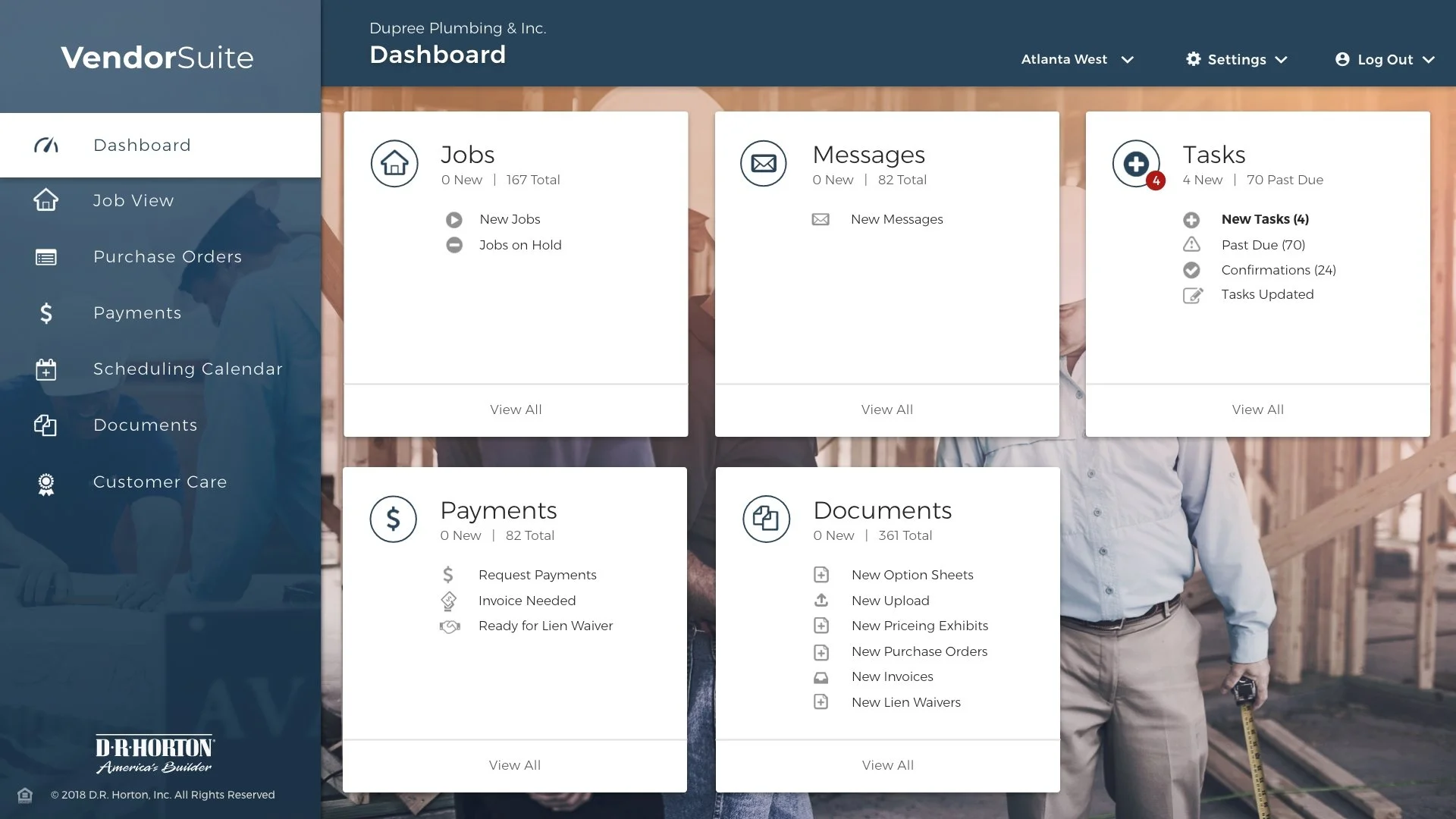The width and height of the screenshot is (1456, 819).
Task: Click the Ready for Lien Waiver handshake icon
Action: [450, 626]
